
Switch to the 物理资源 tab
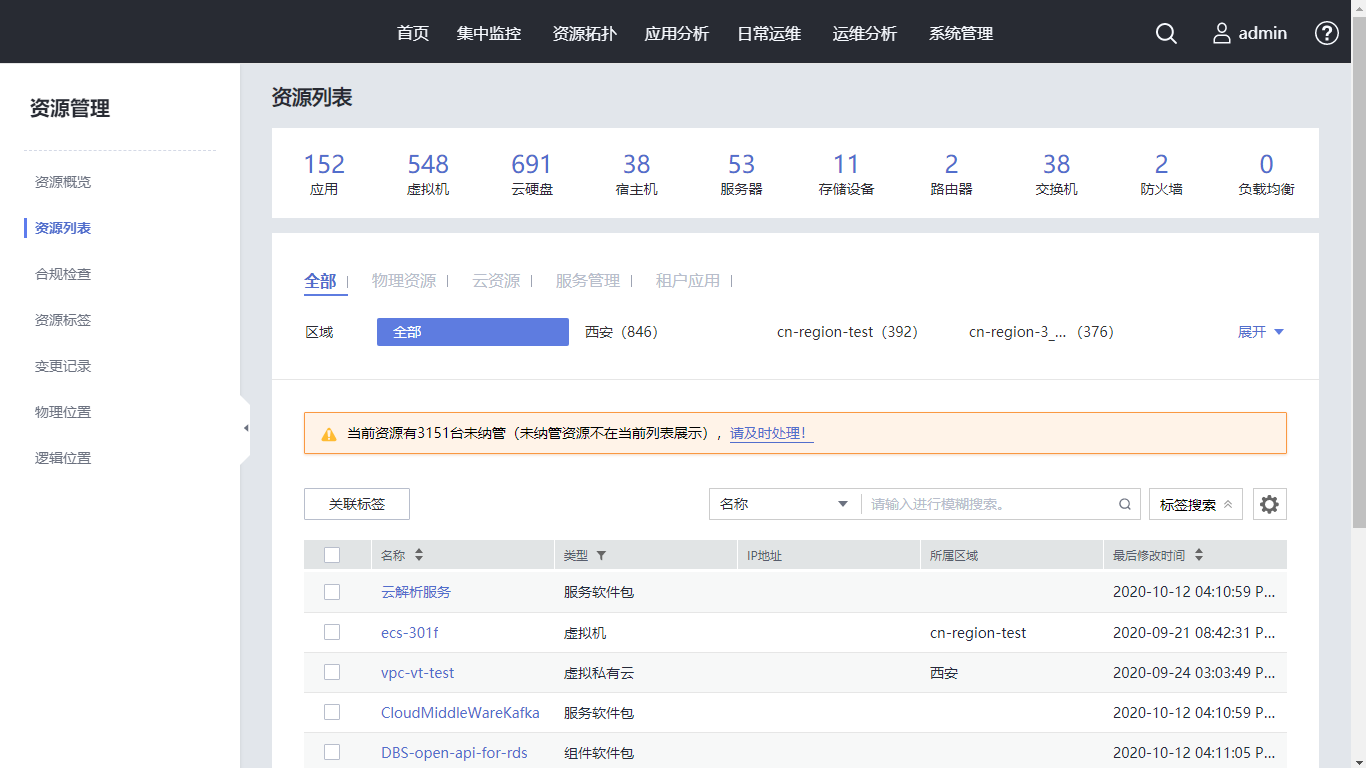(404, 281)
